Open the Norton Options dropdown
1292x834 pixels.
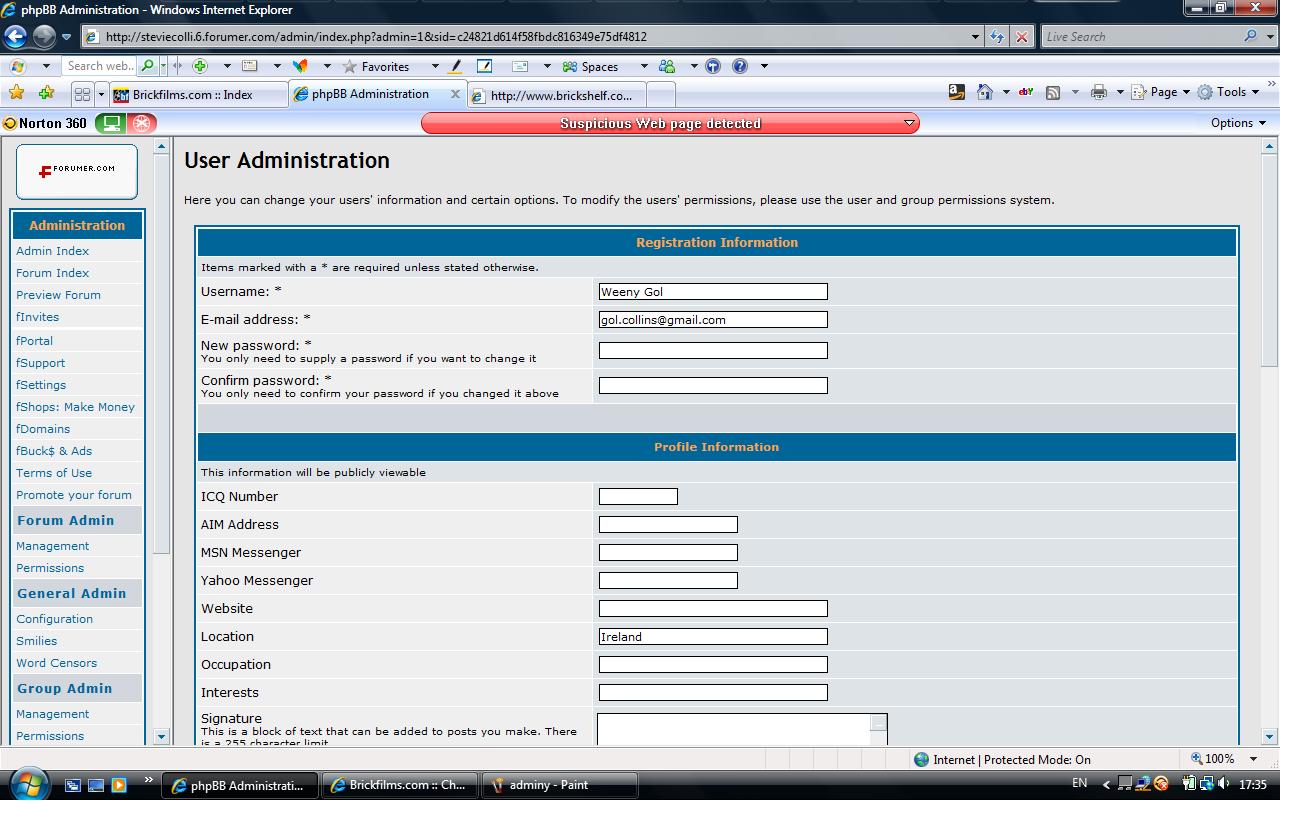[x=1238, y=123]
